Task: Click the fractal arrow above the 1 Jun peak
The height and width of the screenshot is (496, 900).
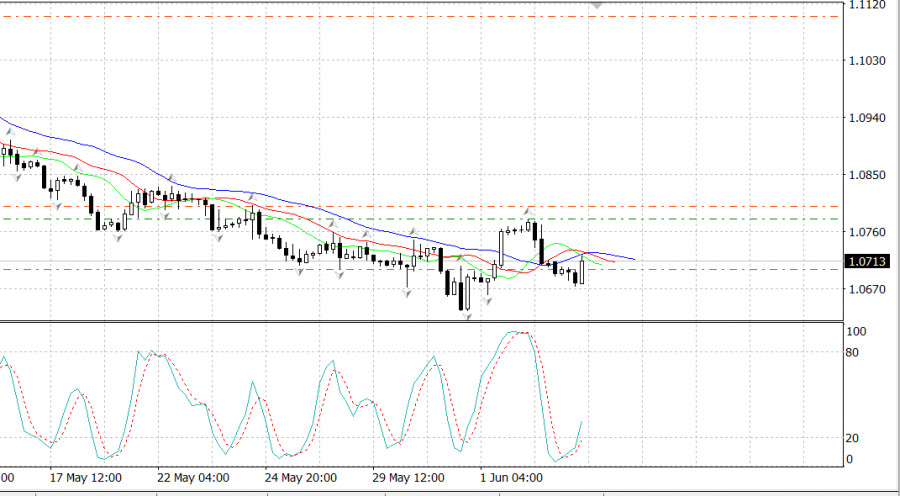Action: [x=529, y=212]
